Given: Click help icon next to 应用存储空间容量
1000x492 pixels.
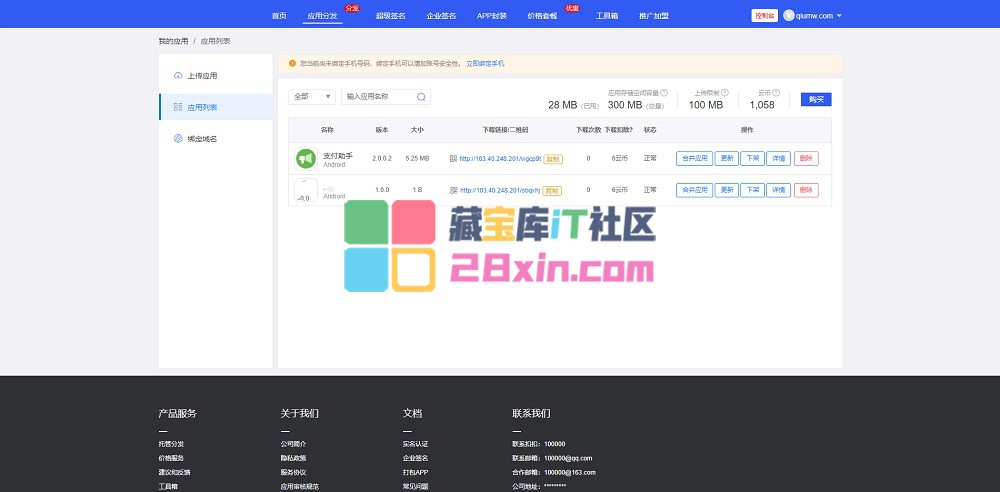Looking at the screenshot, I should (664, 92).
